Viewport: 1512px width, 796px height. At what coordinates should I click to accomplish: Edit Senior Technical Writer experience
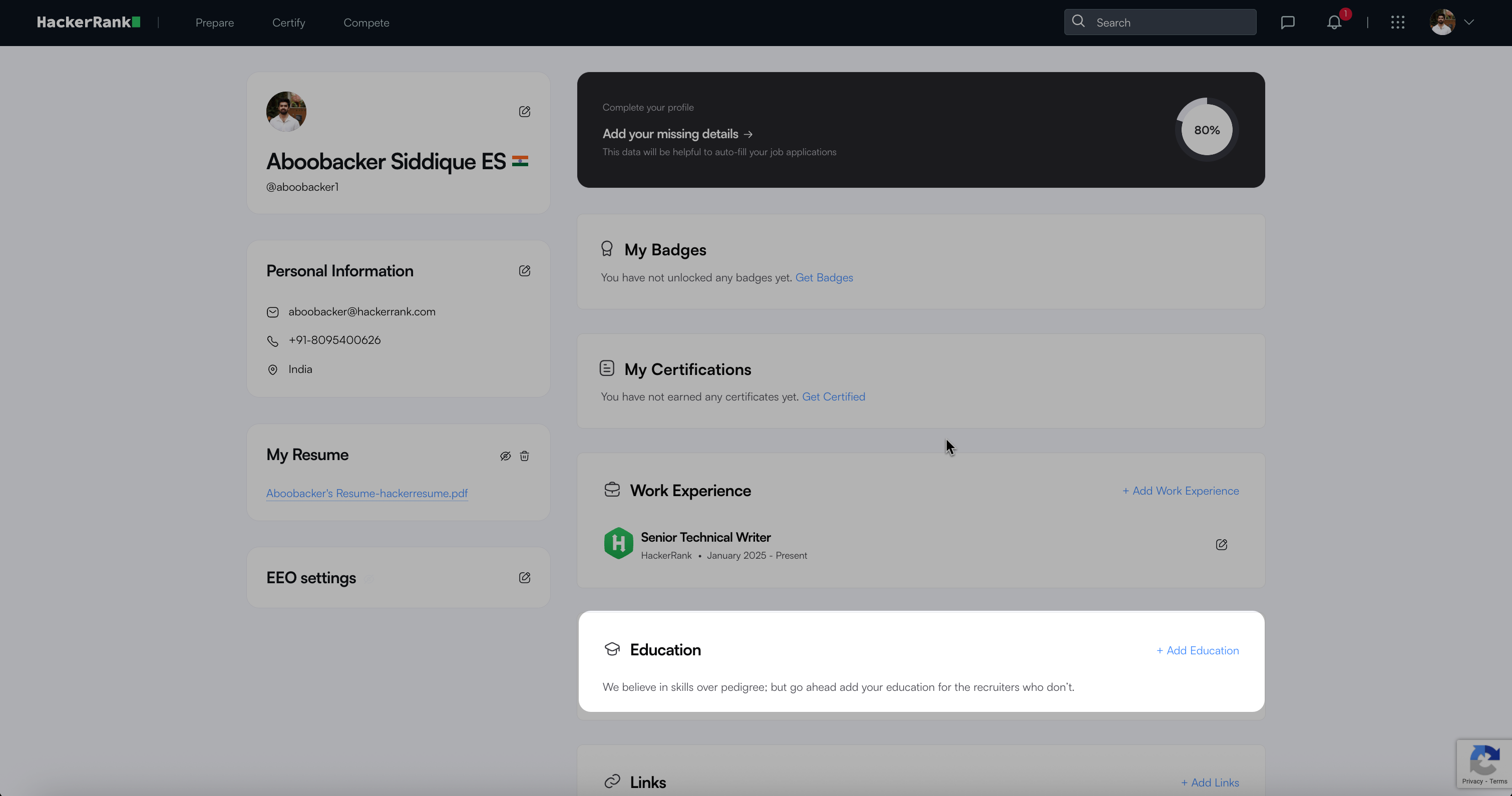pos(1221,545)
